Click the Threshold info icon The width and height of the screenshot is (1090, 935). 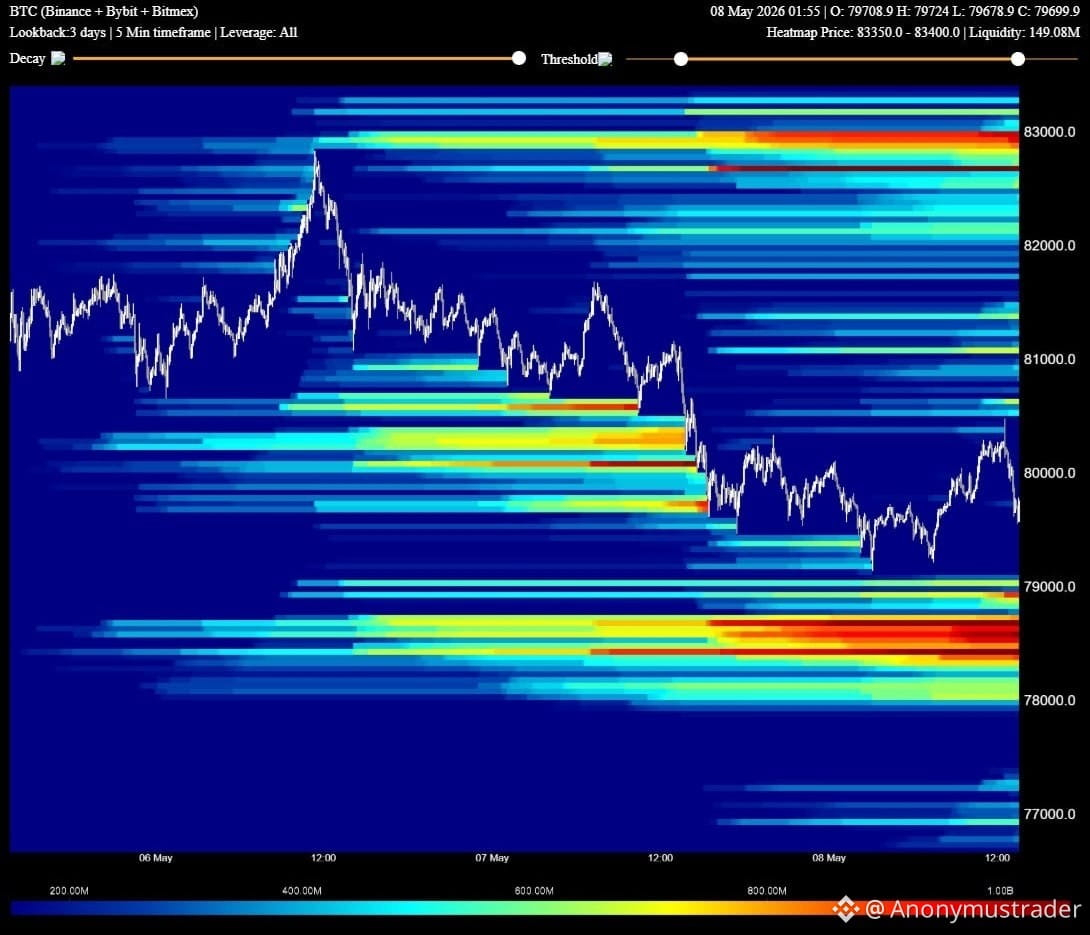605,59
